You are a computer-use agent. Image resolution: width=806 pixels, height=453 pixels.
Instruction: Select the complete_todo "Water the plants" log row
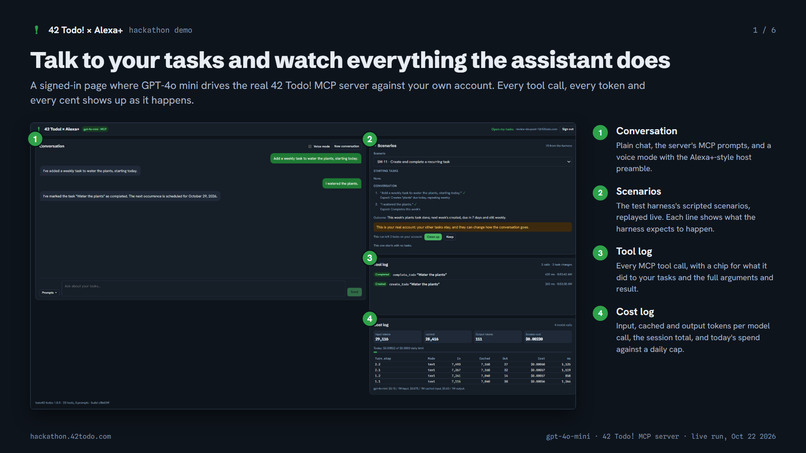[473, 275]
